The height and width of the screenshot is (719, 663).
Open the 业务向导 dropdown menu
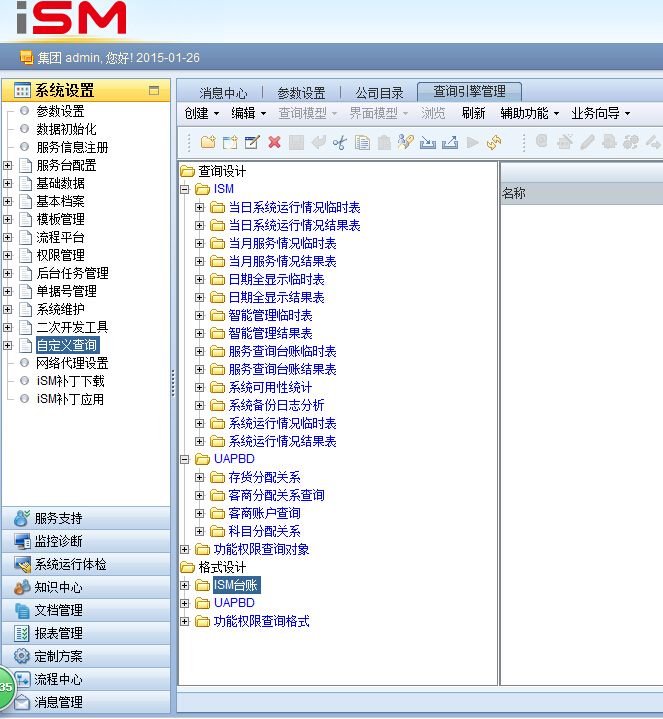coord(601,113)
